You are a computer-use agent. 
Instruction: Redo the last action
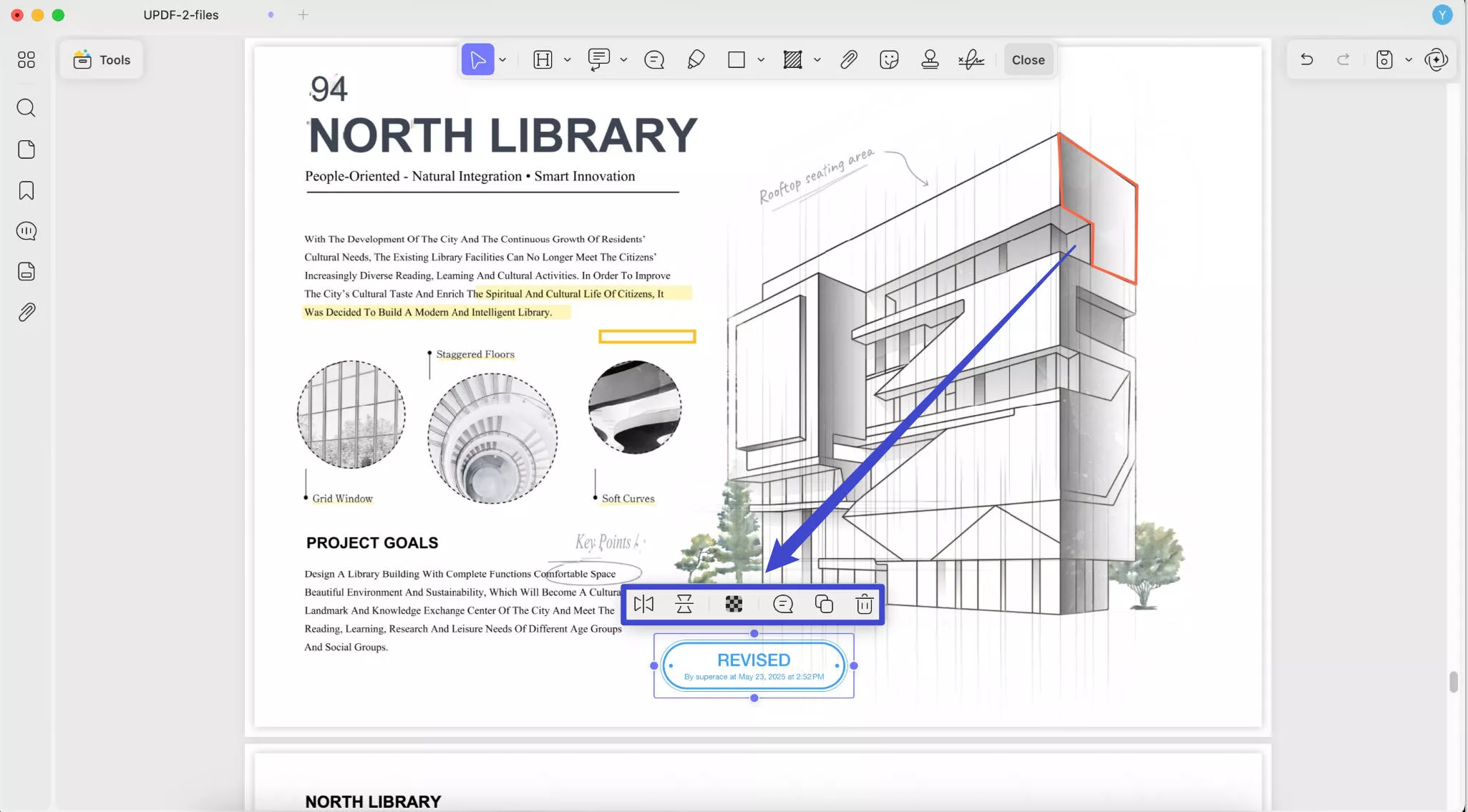(x=1343, y=59)
